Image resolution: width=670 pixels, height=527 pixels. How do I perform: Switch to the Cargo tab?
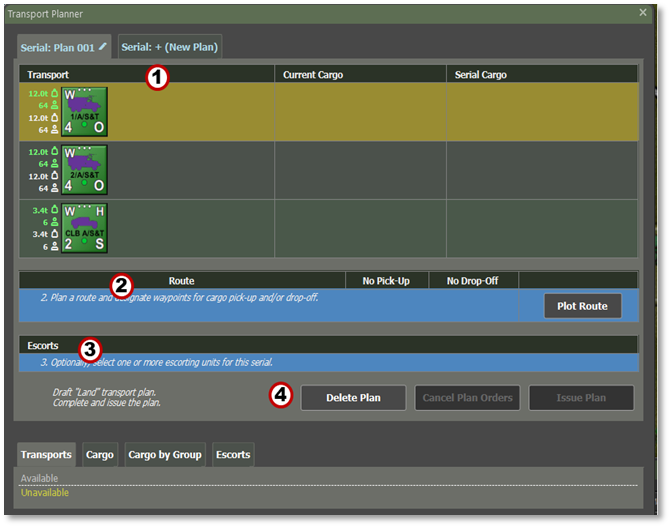(x=100, y=455)
